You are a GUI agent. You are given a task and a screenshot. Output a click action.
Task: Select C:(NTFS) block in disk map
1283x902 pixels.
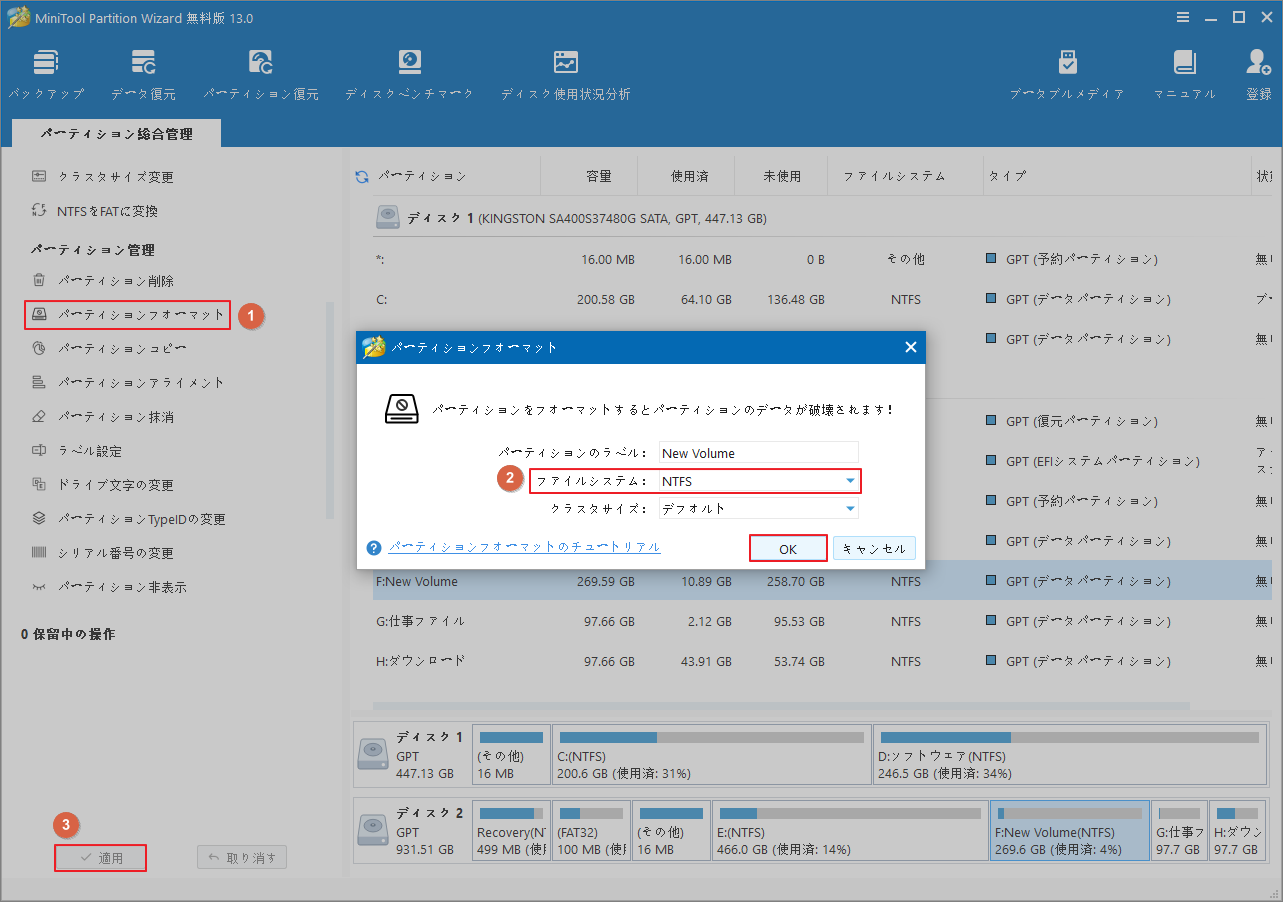coord(711,755)
